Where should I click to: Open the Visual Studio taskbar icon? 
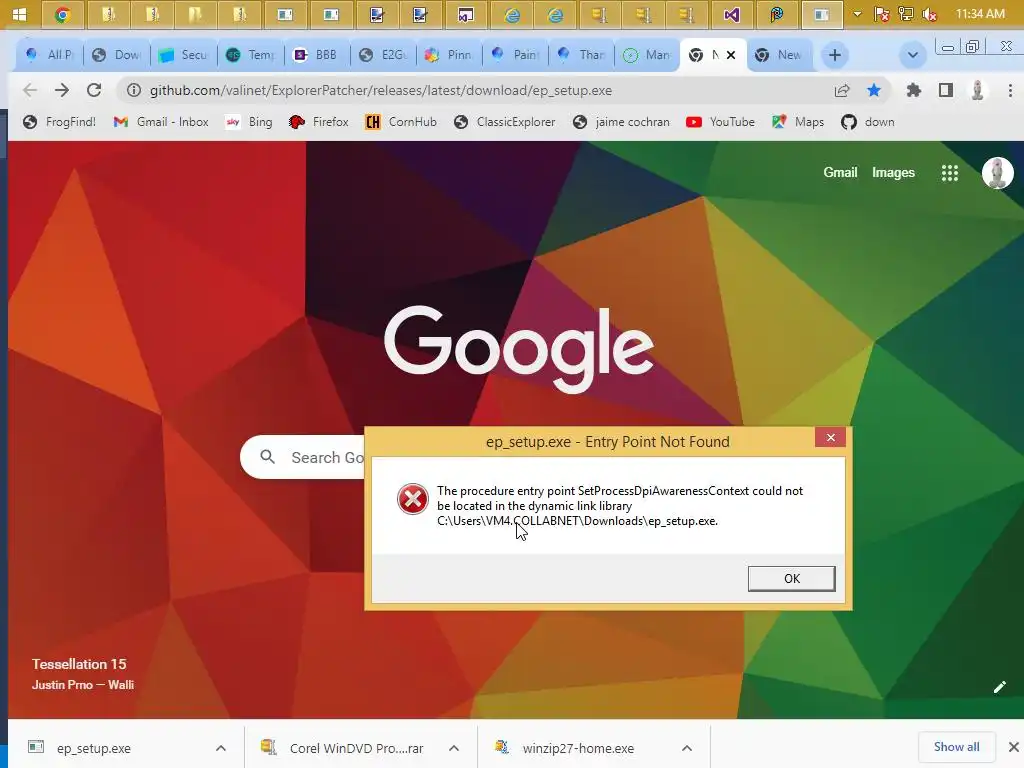coord(731,14)
